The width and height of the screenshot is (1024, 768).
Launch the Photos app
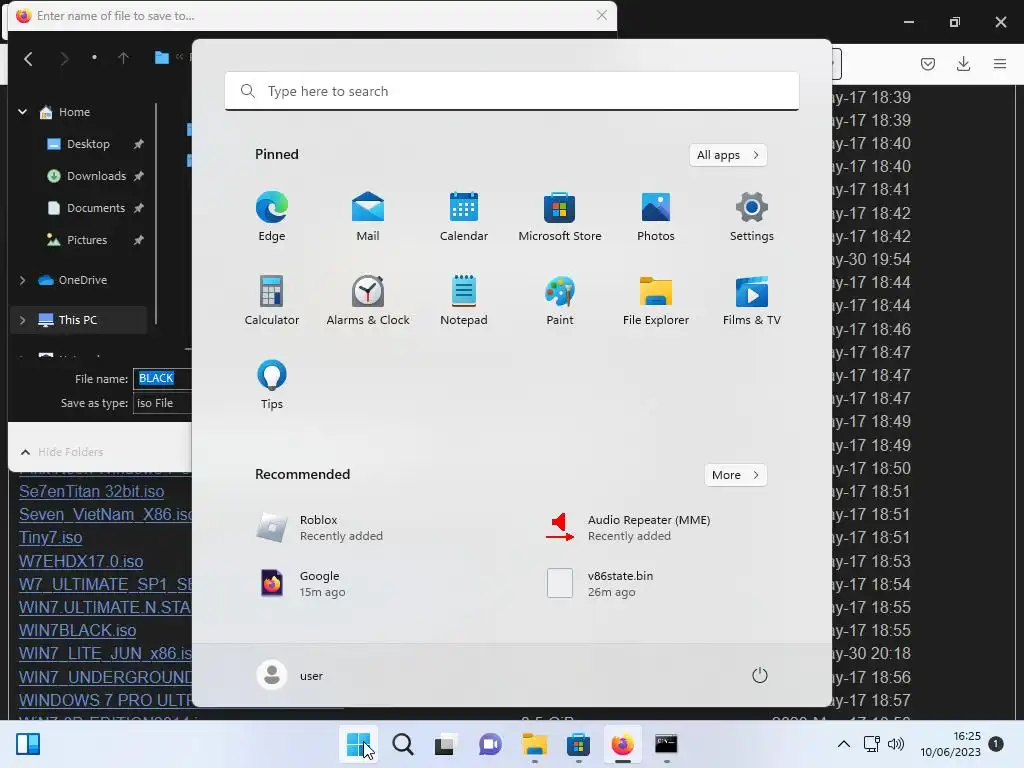click(656, 216)
